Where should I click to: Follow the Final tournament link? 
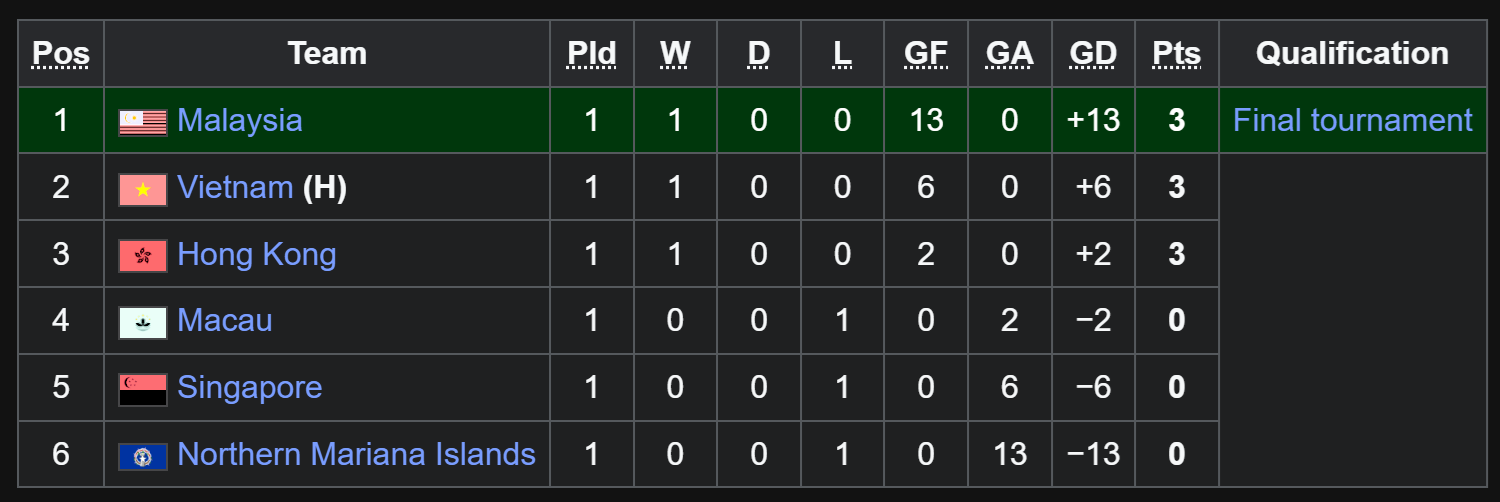[x=1353, y=121]
